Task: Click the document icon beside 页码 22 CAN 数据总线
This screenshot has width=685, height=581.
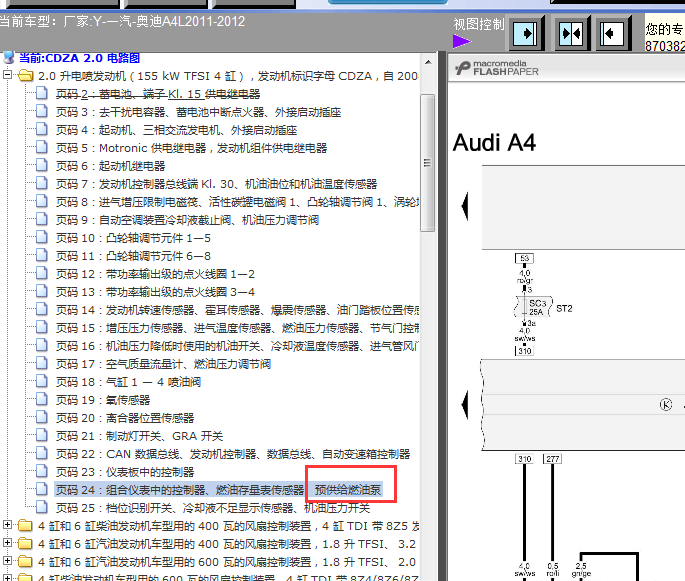Action: pyautogui.click(x=42, y=453)
